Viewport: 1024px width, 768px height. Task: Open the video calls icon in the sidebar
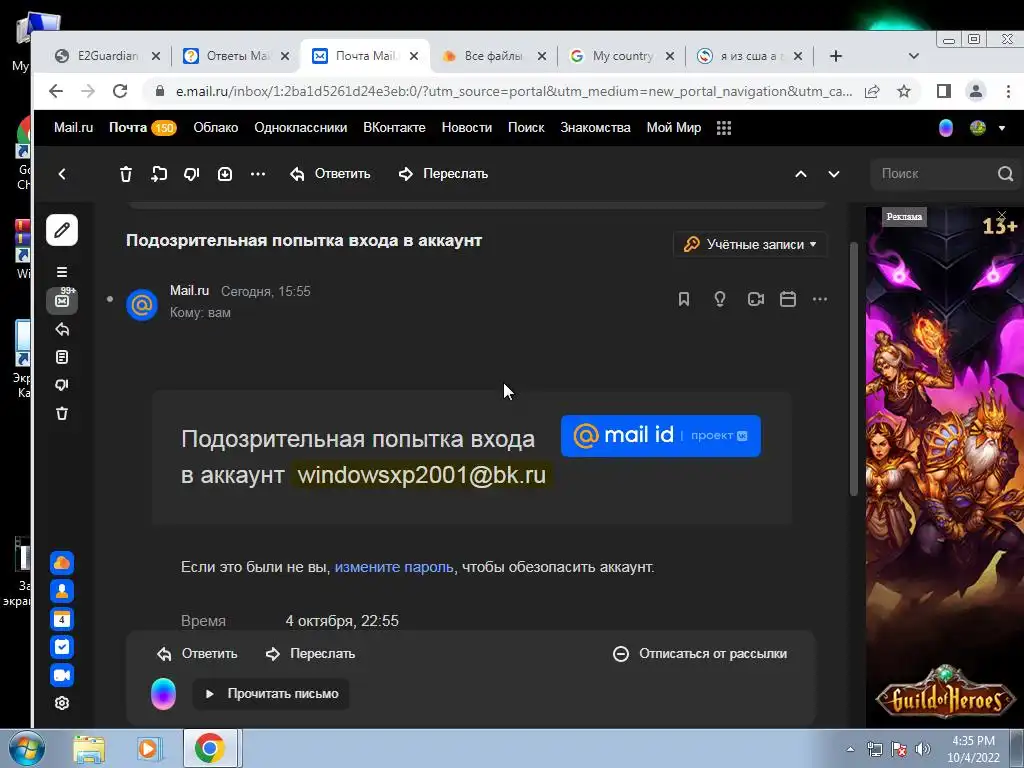(62, 675)
